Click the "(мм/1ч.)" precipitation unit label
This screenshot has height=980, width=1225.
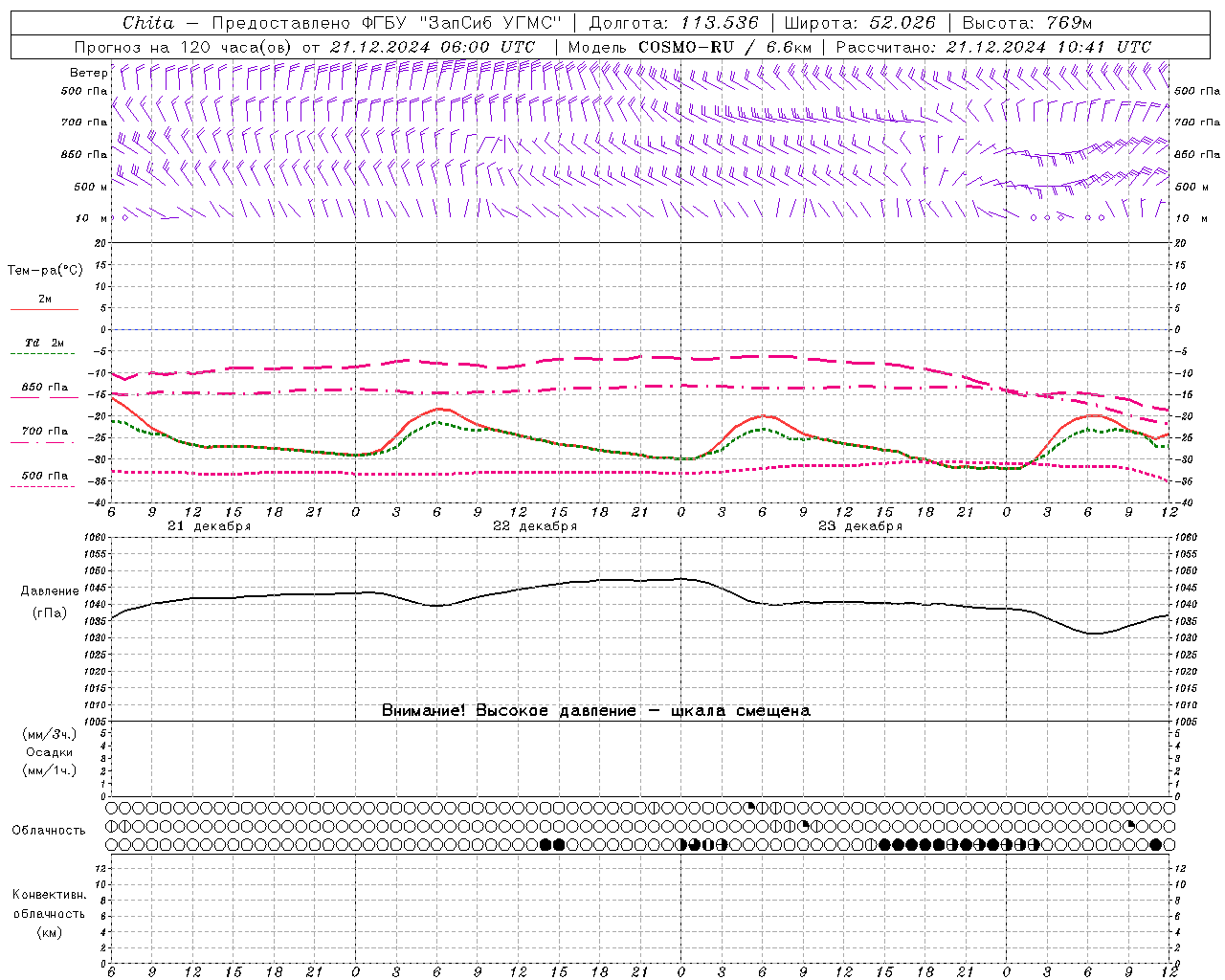click(x=50, y=770)
